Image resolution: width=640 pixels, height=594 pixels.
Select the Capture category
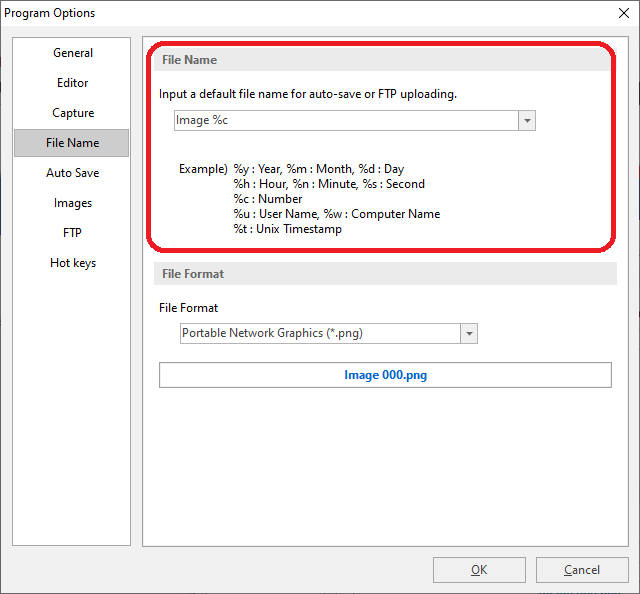(73, 113)
